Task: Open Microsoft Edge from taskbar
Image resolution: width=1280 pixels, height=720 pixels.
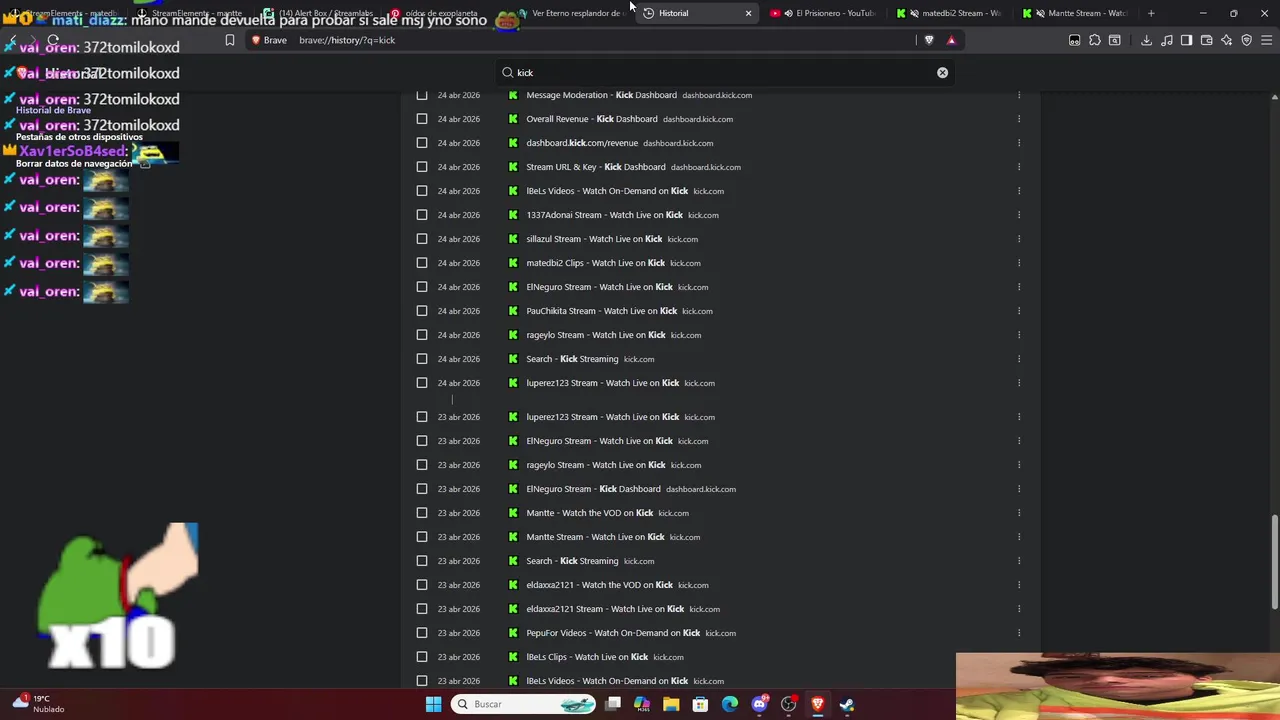Action: 730,704
